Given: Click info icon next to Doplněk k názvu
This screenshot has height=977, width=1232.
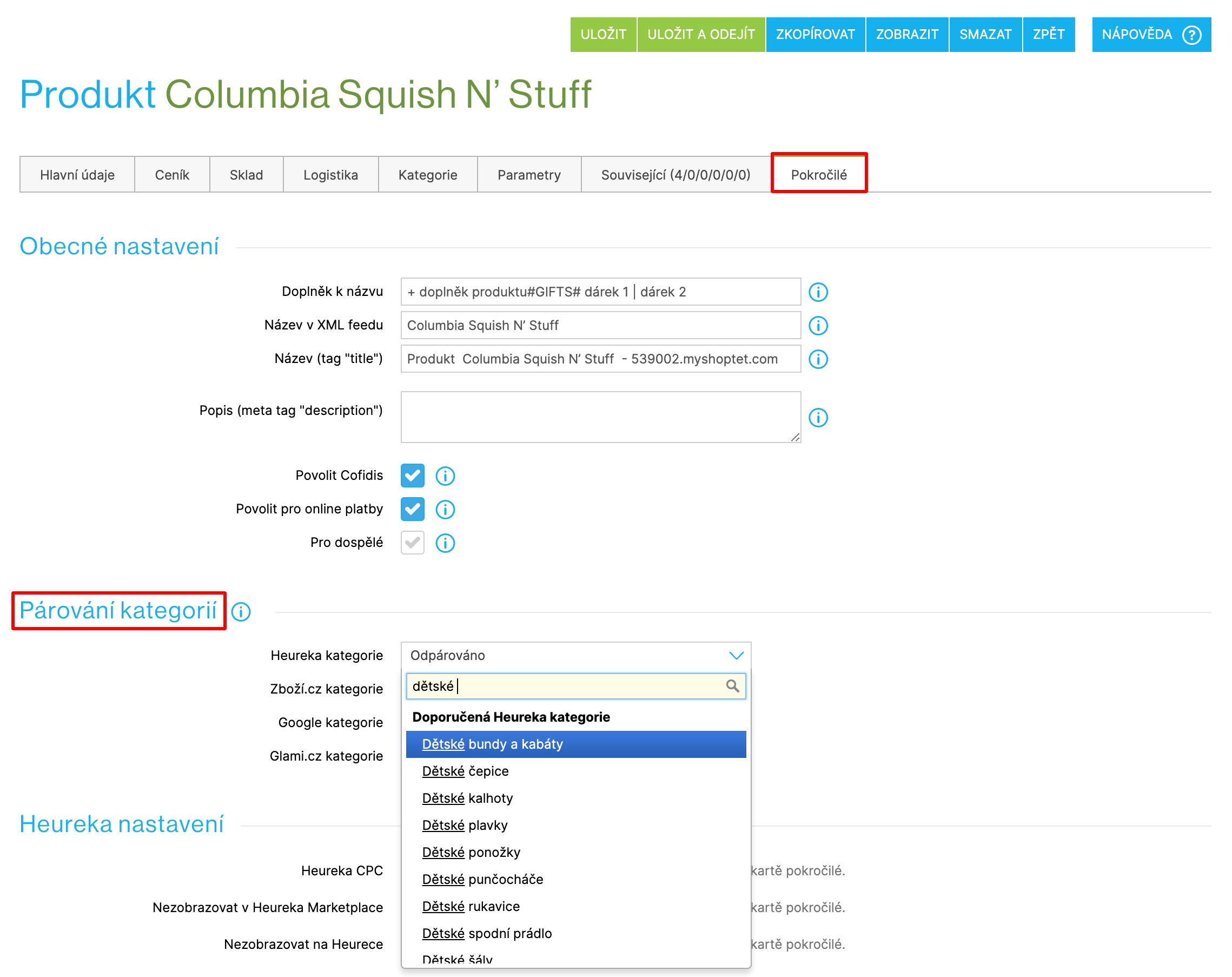Looking at the screenshot, I should click(818, 292).
